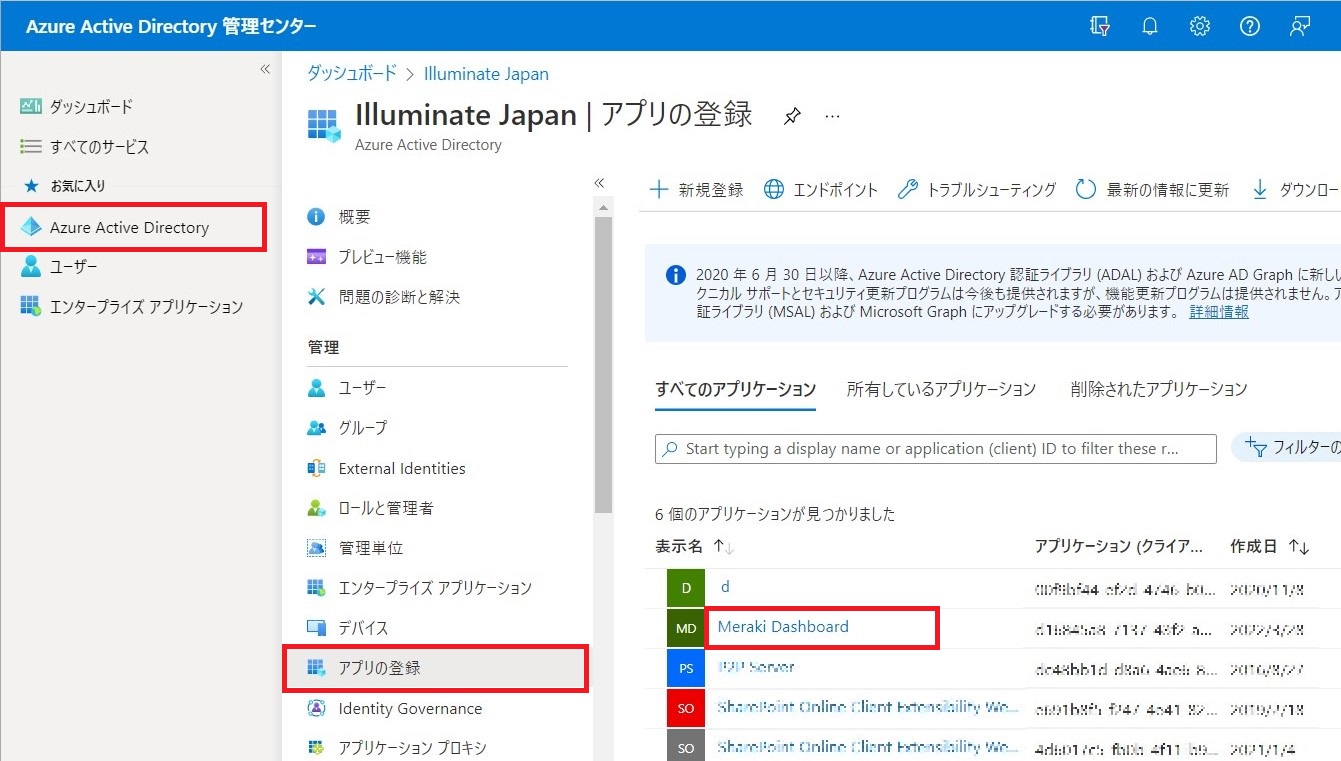Screen dimensions: 1341x761
Task: Focus the application name search field
Action: 936,449
